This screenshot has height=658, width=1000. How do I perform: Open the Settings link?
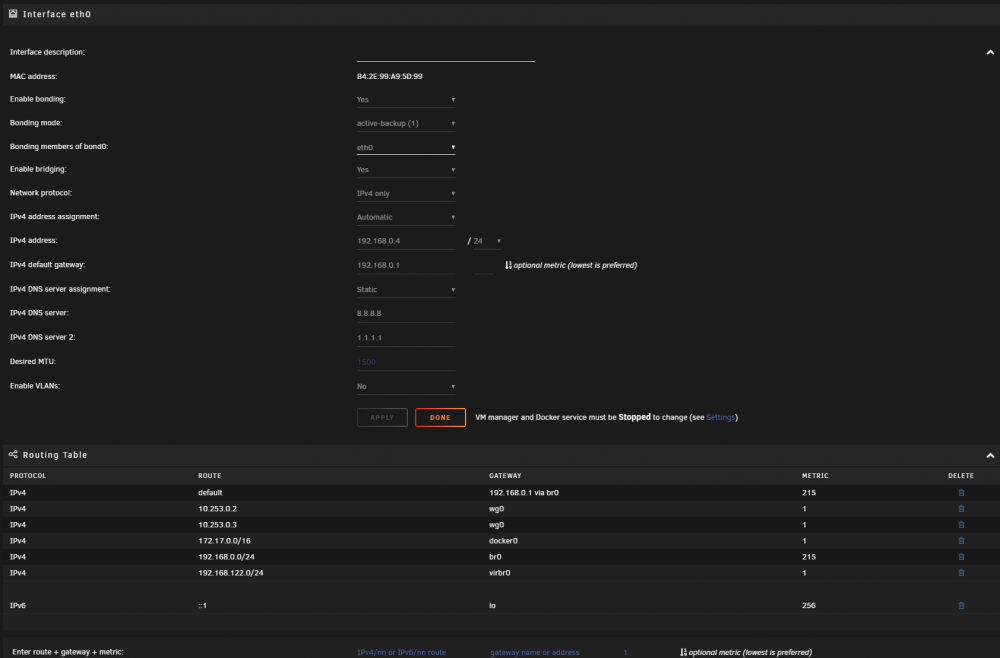(x=720, y=417)
